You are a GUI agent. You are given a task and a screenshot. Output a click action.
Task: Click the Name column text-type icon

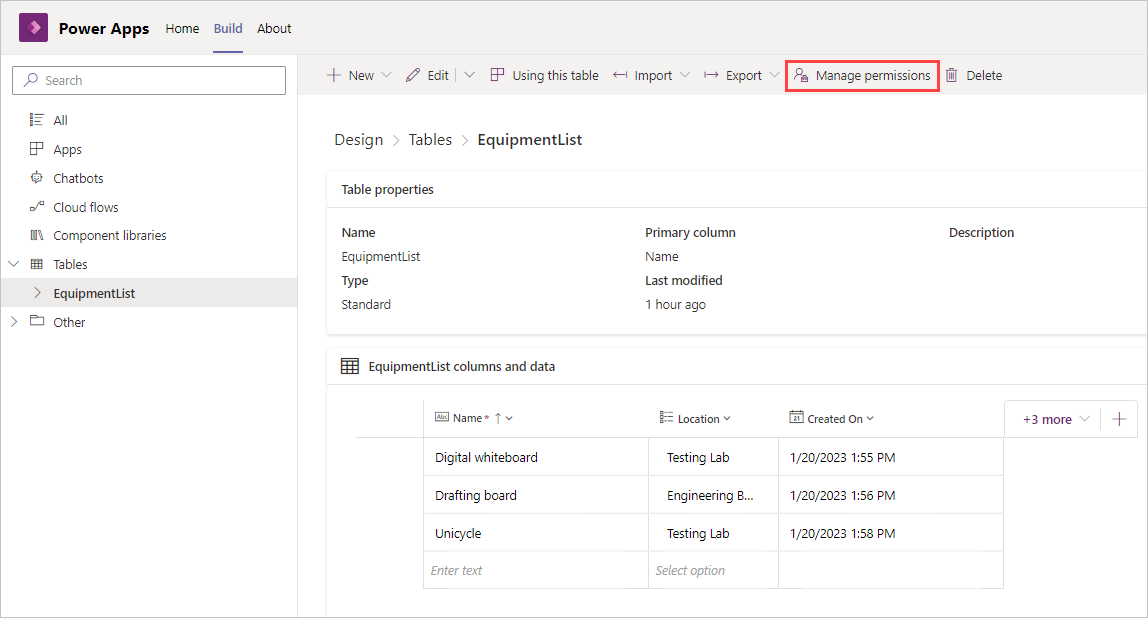tap(441, 417)
